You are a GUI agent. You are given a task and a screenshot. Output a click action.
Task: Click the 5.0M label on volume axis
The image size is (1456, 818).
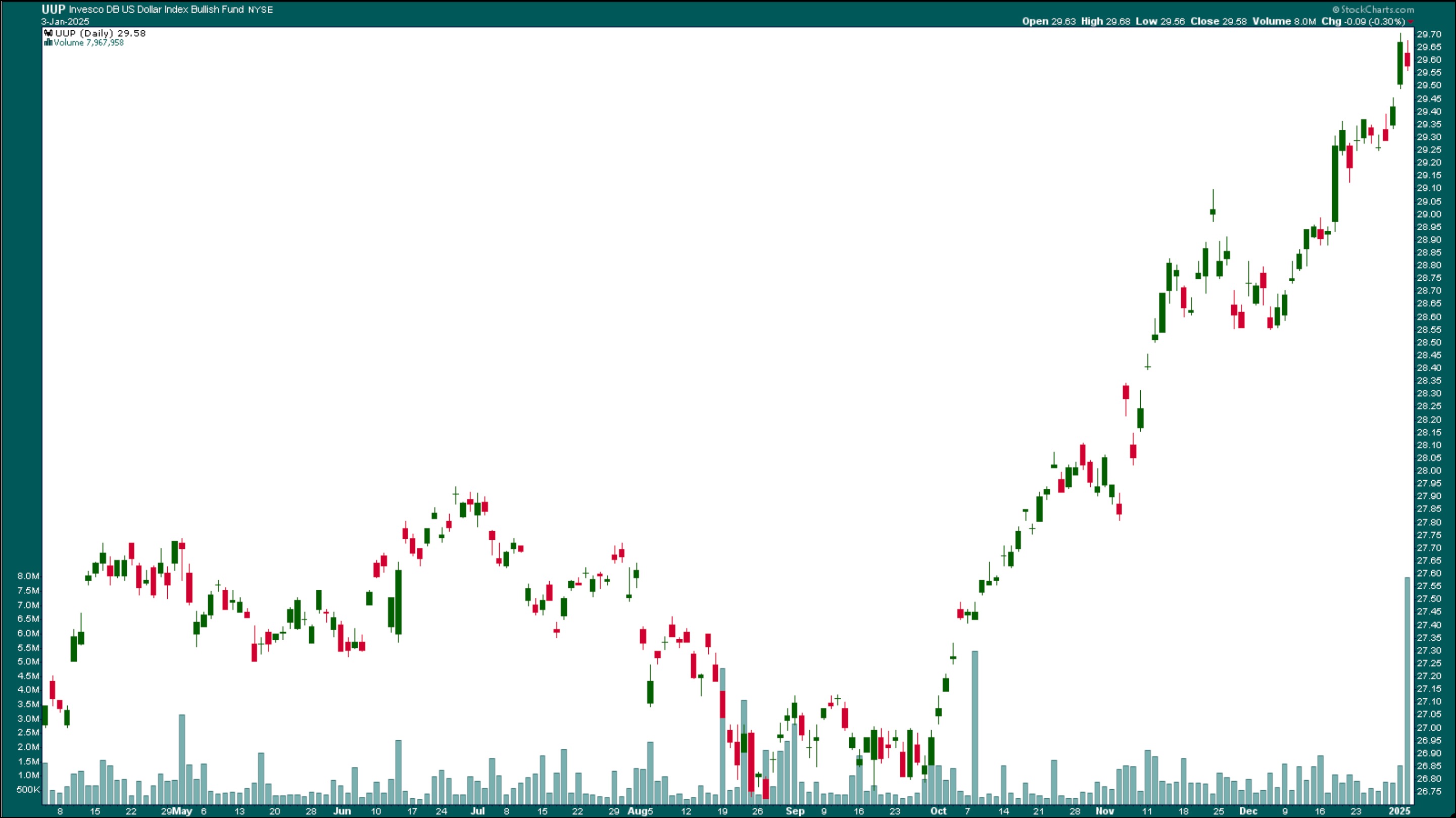28,661
